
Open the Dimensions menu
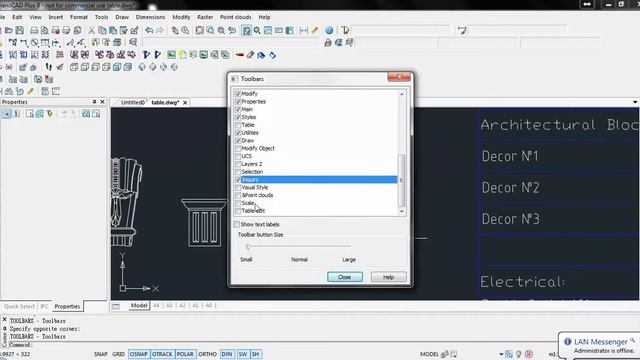tap(150, 17)
